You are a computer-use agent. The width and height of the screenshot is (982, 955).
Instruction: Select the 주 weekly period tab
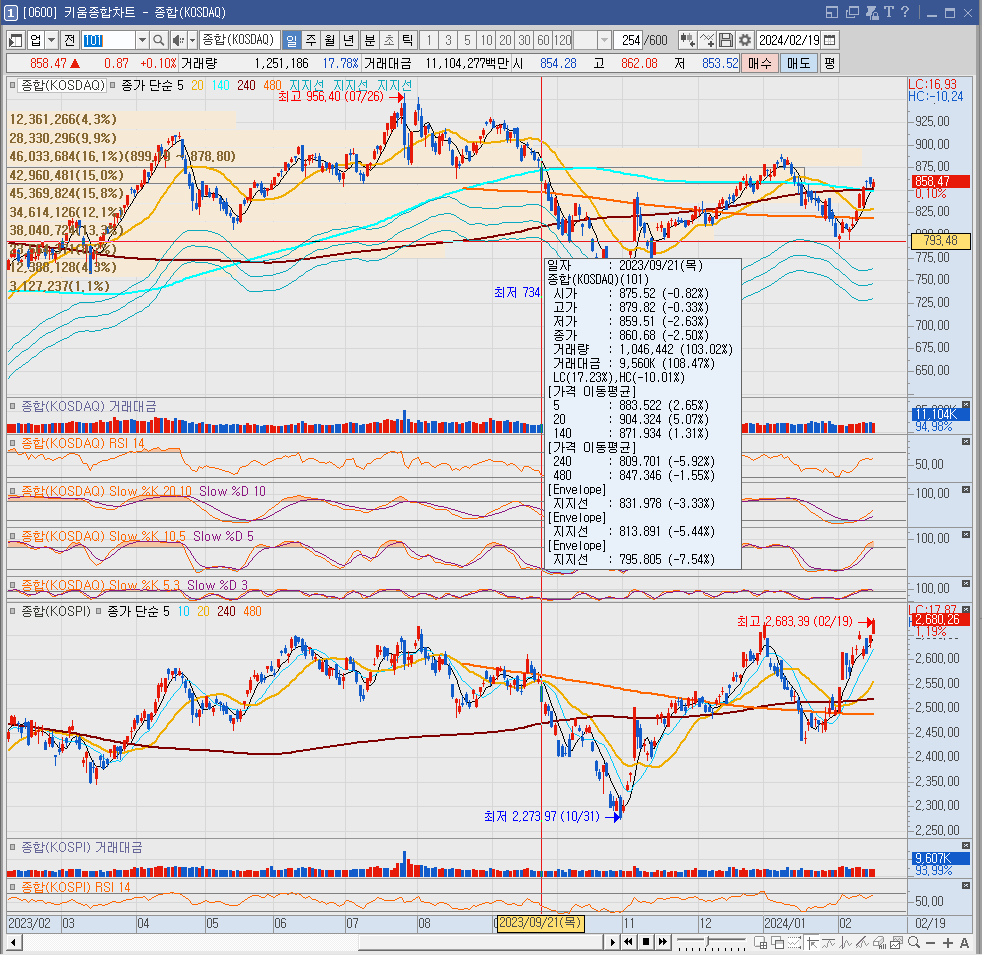pyautogui.click(x=311, y=41)
